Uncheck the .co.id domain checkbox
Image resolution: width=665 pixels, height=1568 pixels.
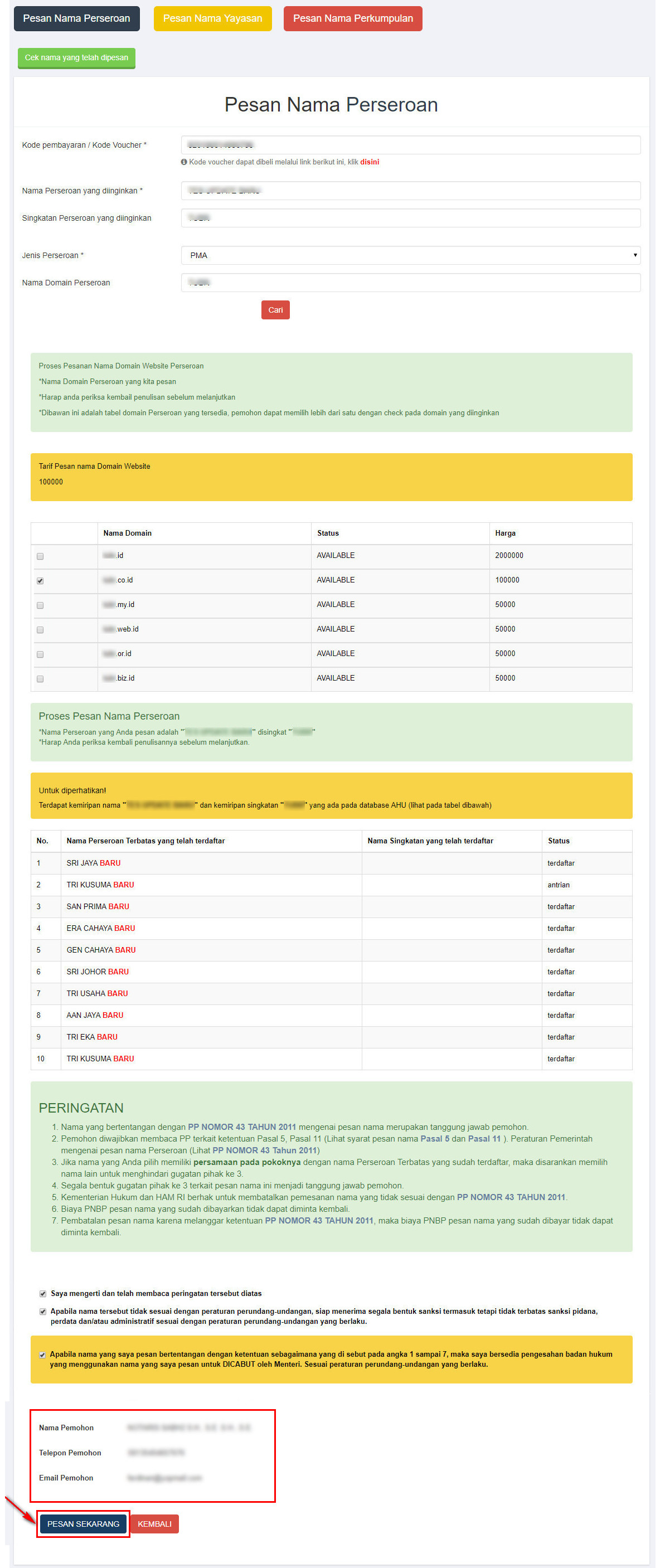pyautogui.click(x=40, y=581)
